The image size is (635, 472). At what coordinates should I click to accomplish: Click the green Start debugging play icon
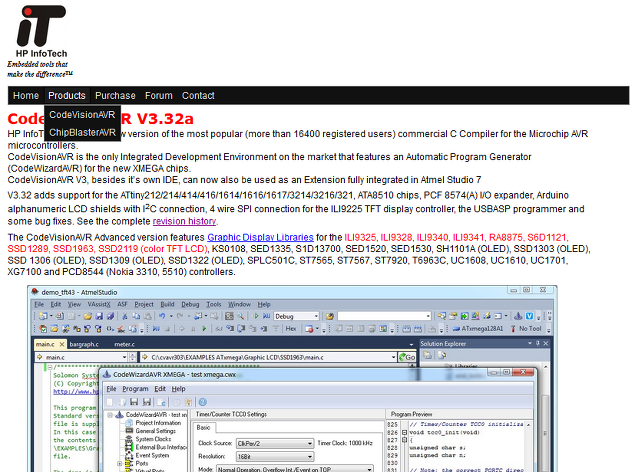pyautogui.click(x=256, y=316)
